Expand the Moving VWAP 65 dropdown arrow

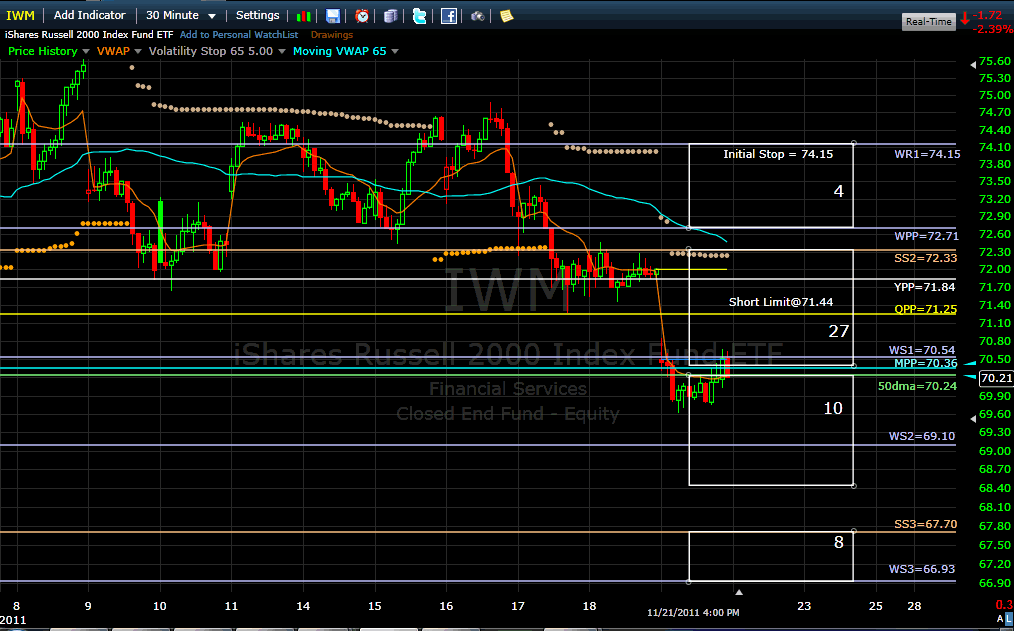tap(394, 52)
